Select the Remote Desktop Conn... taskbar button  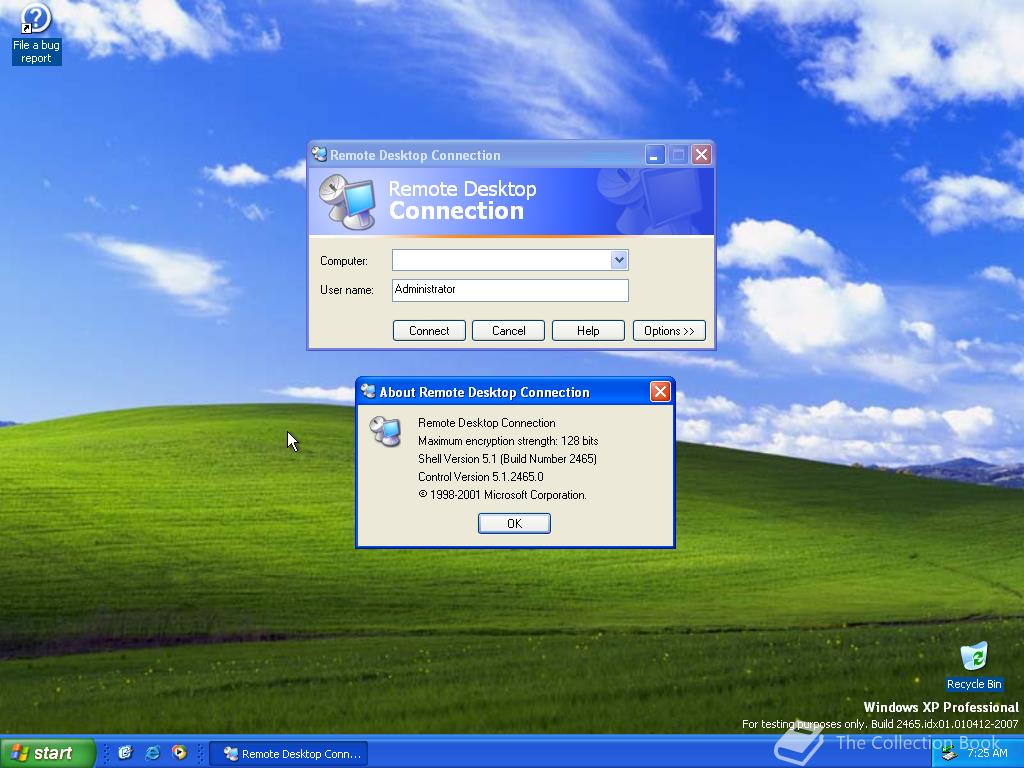[x=289, y=754]
